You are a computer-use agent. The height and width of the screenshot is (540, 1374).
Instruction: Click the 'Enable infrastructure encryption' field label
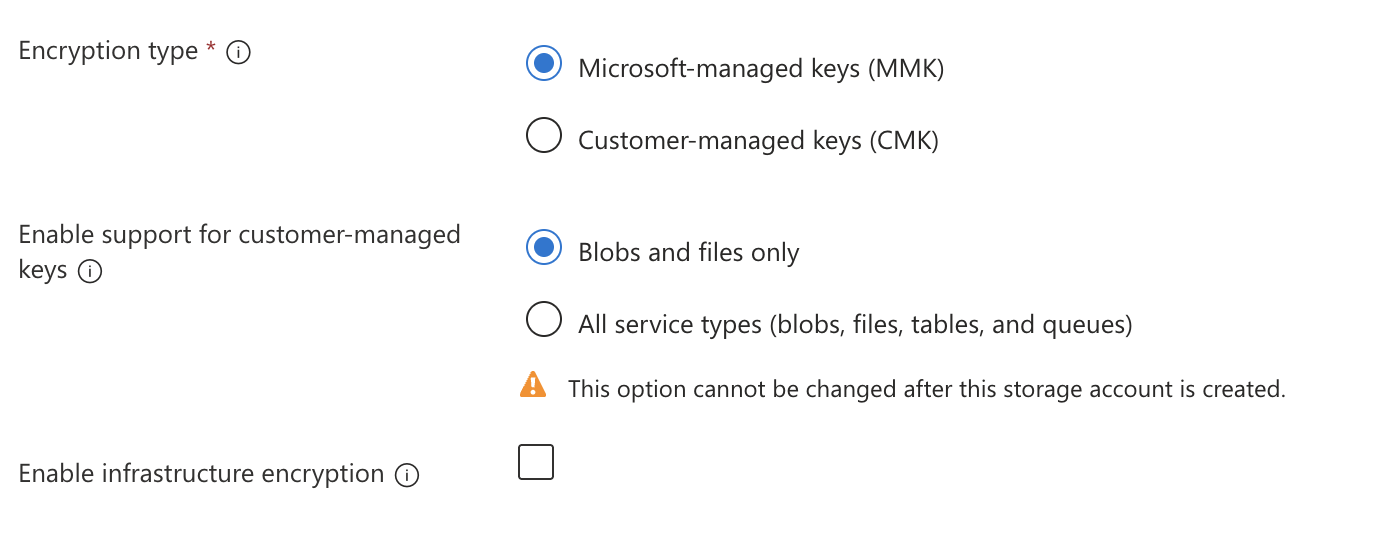click(x=201, y=473)
